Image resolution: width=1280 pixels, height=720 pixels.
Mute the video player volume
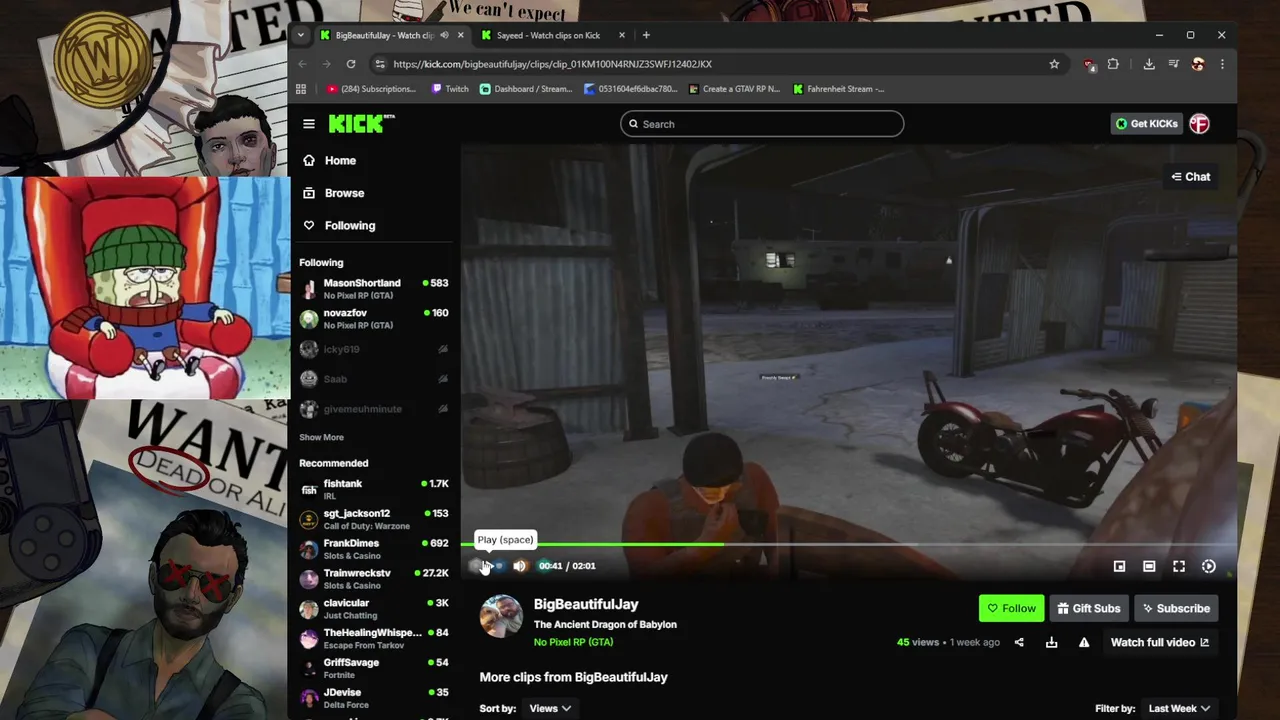pyautogui.click(x=519, y=566)
